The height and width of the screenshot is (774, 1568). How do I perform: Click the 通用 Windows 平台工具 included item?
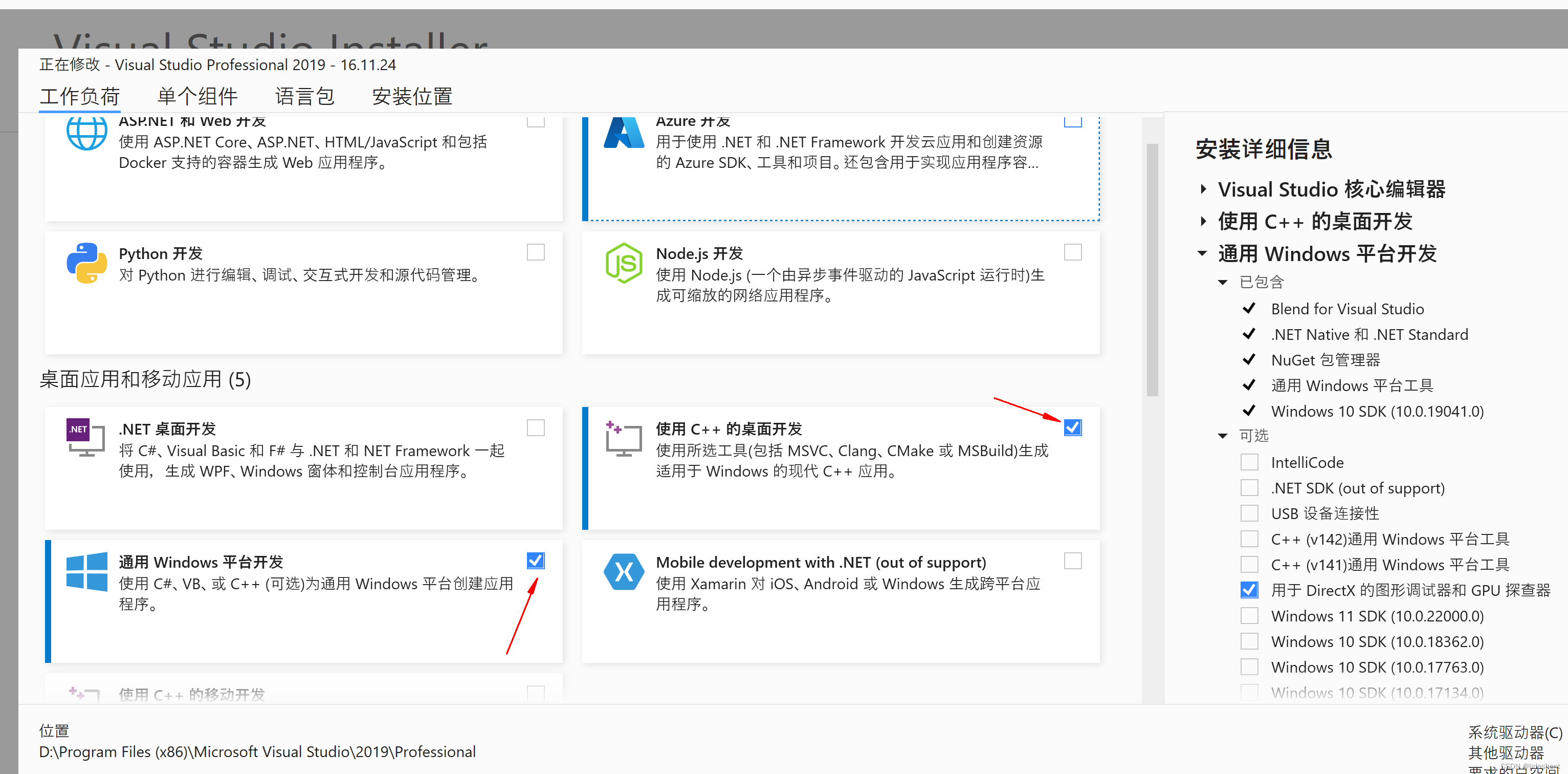(1353, 385)
